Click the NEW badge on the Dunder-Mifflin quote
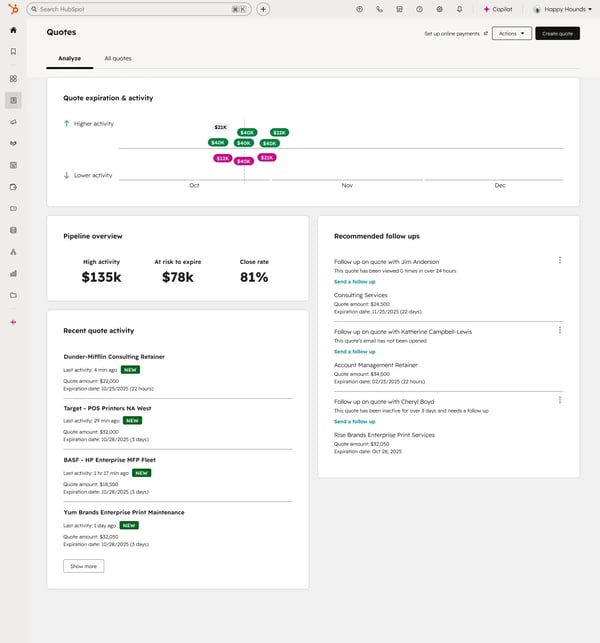The width and height of the screenshot is (600, 643). click(x=130, y=370)
